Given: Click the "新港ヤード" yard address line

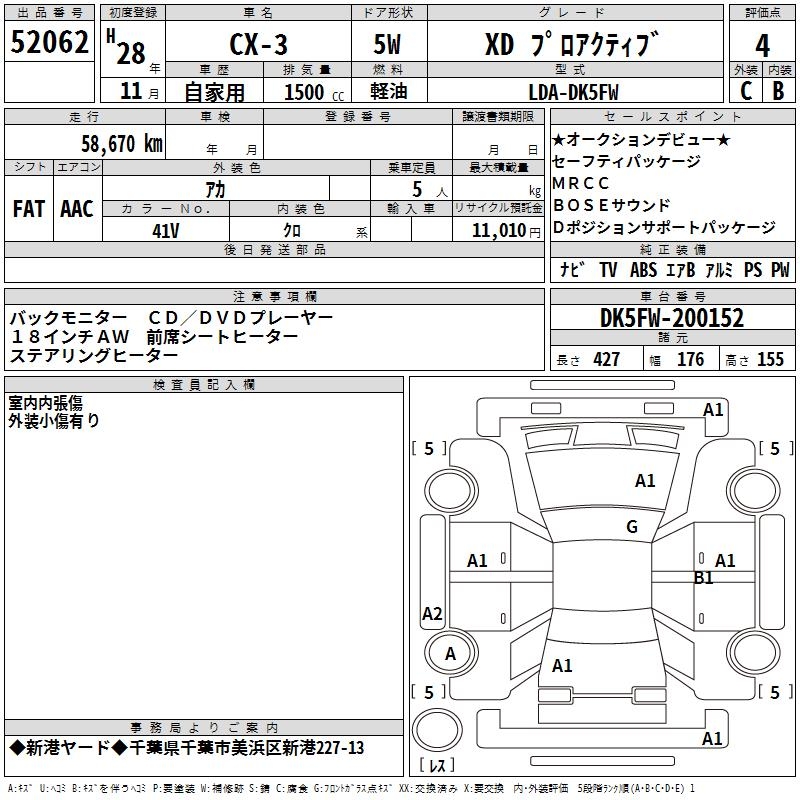Looking at the screenshot, I should [187, 748].
